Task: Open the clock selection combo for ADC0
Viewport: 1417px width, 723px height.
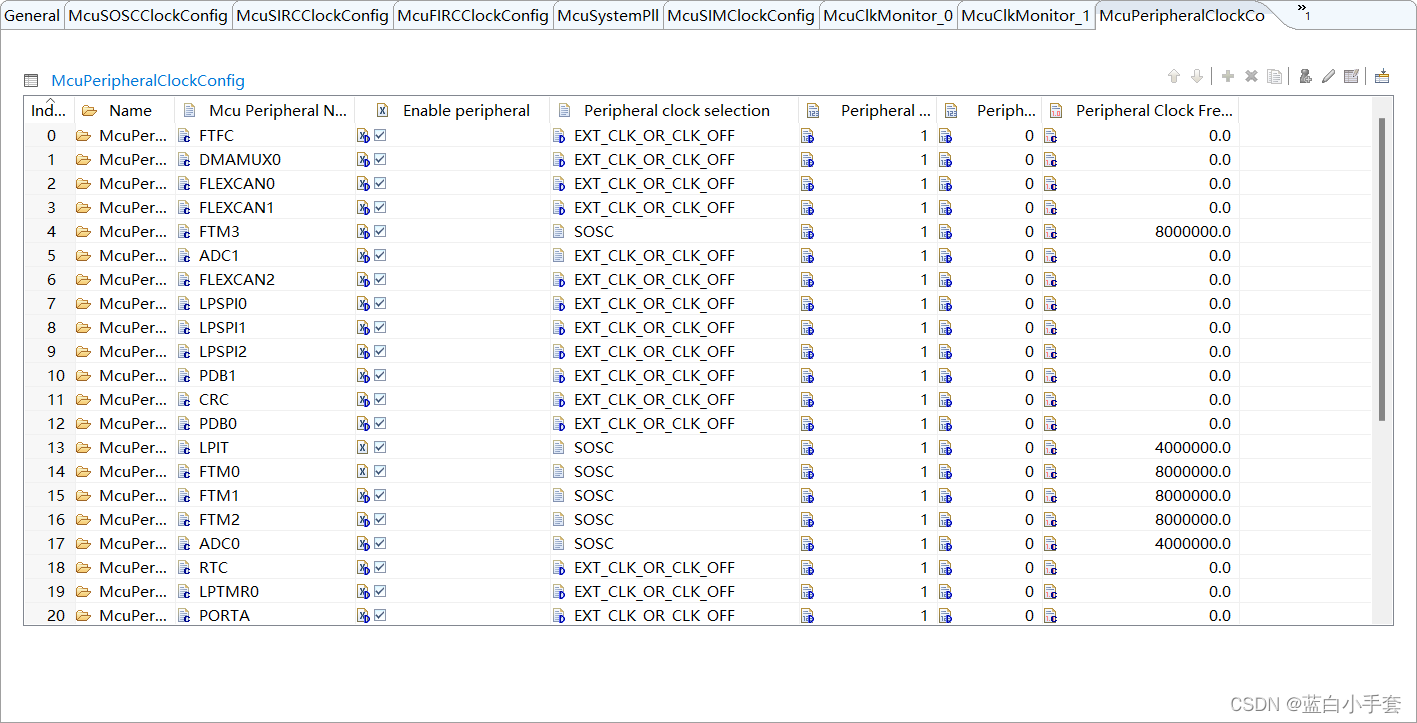Action: pos(674,544)
